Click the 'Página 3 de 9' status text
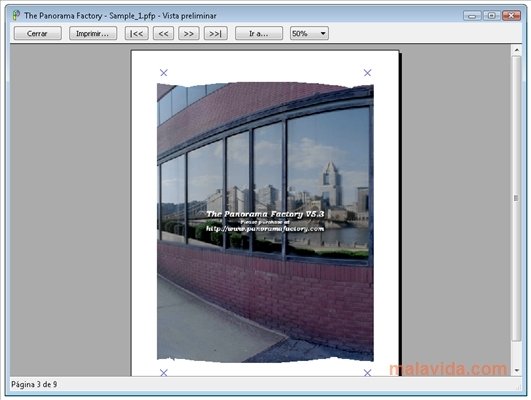Screen dimensions: 531x400 tap(34, 384)
